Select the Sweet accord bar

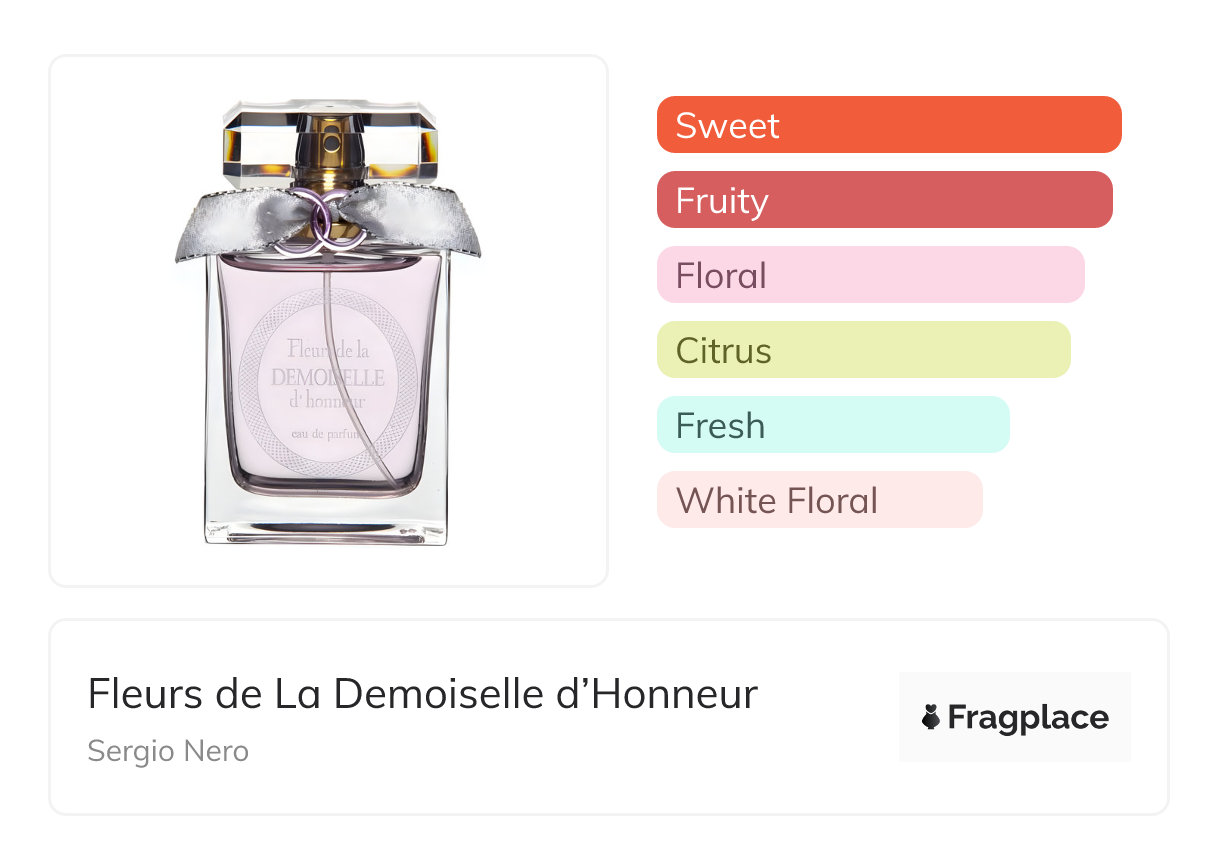(888, 125)
